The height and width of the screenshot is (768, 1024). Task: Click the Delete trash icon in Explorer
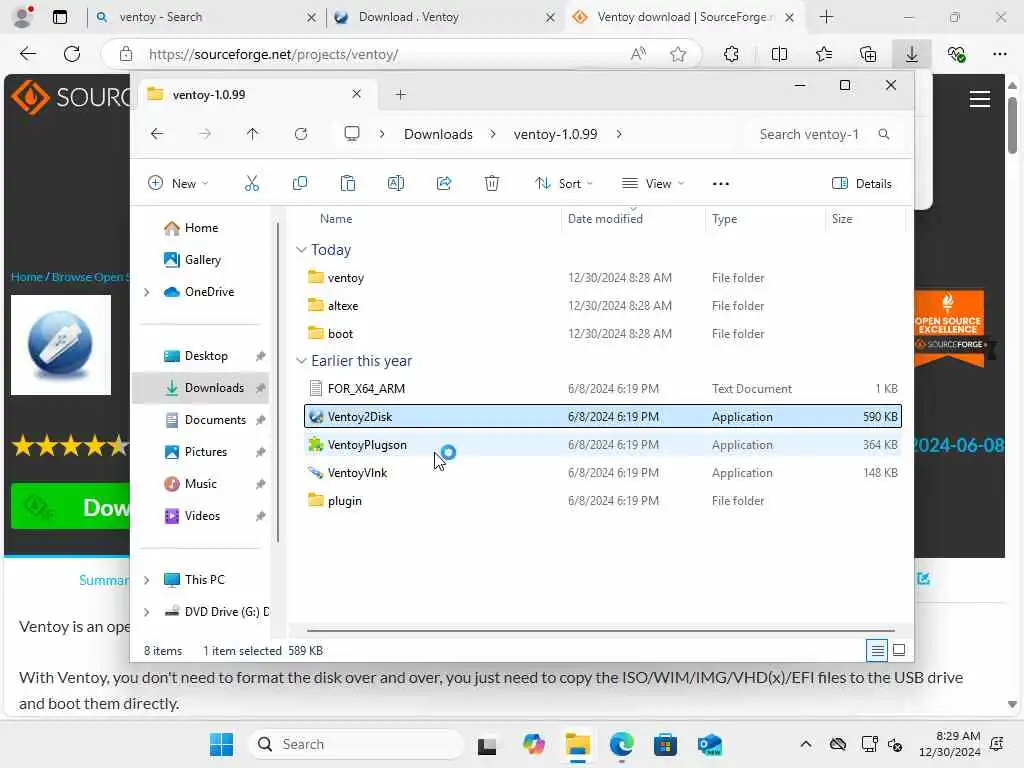click(x=492, y=184)
